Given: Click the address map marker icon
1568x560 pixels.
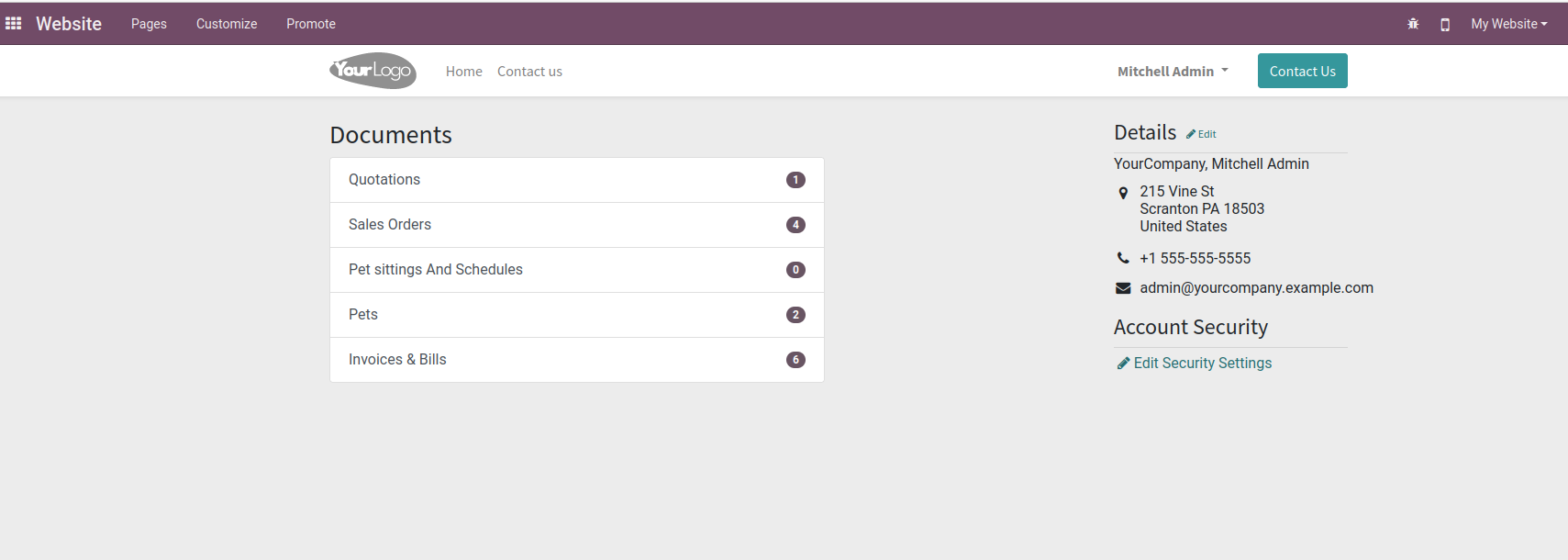Looking at the screenshot, I should click(1123, 193).
